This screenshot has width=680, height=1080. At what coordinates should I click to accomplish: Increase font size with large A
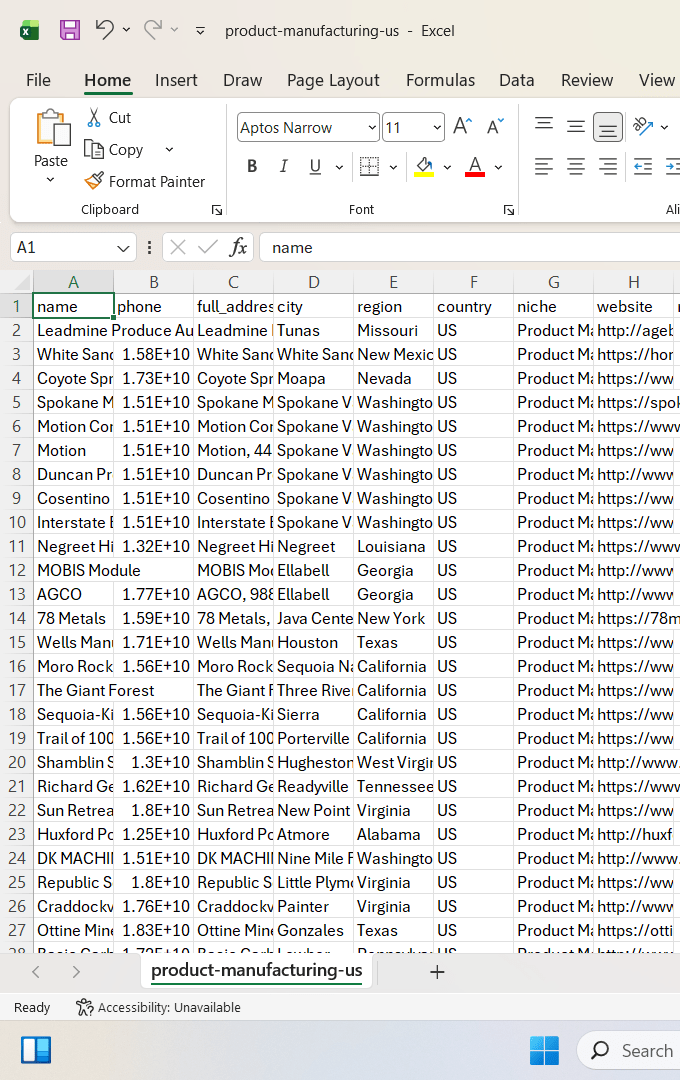click(463, 127)
